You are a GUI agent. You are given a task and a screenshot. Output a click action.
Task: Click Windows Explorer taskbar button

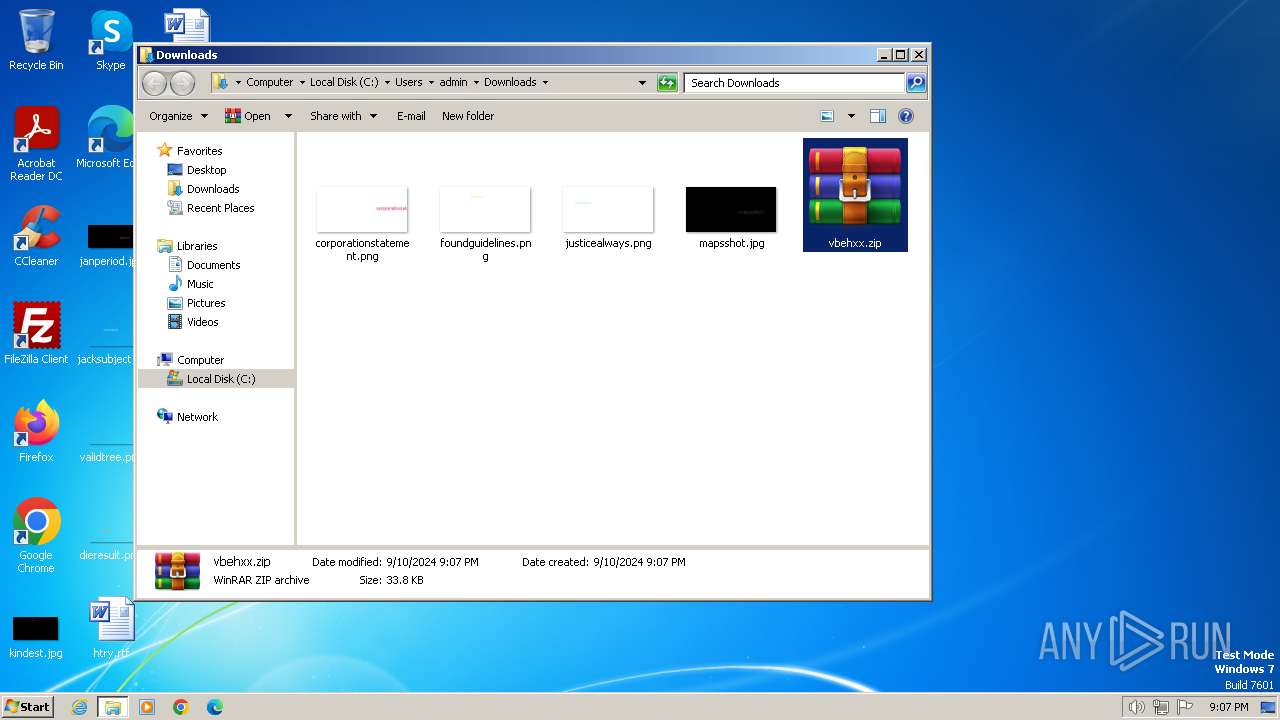(x=113, y=707)
